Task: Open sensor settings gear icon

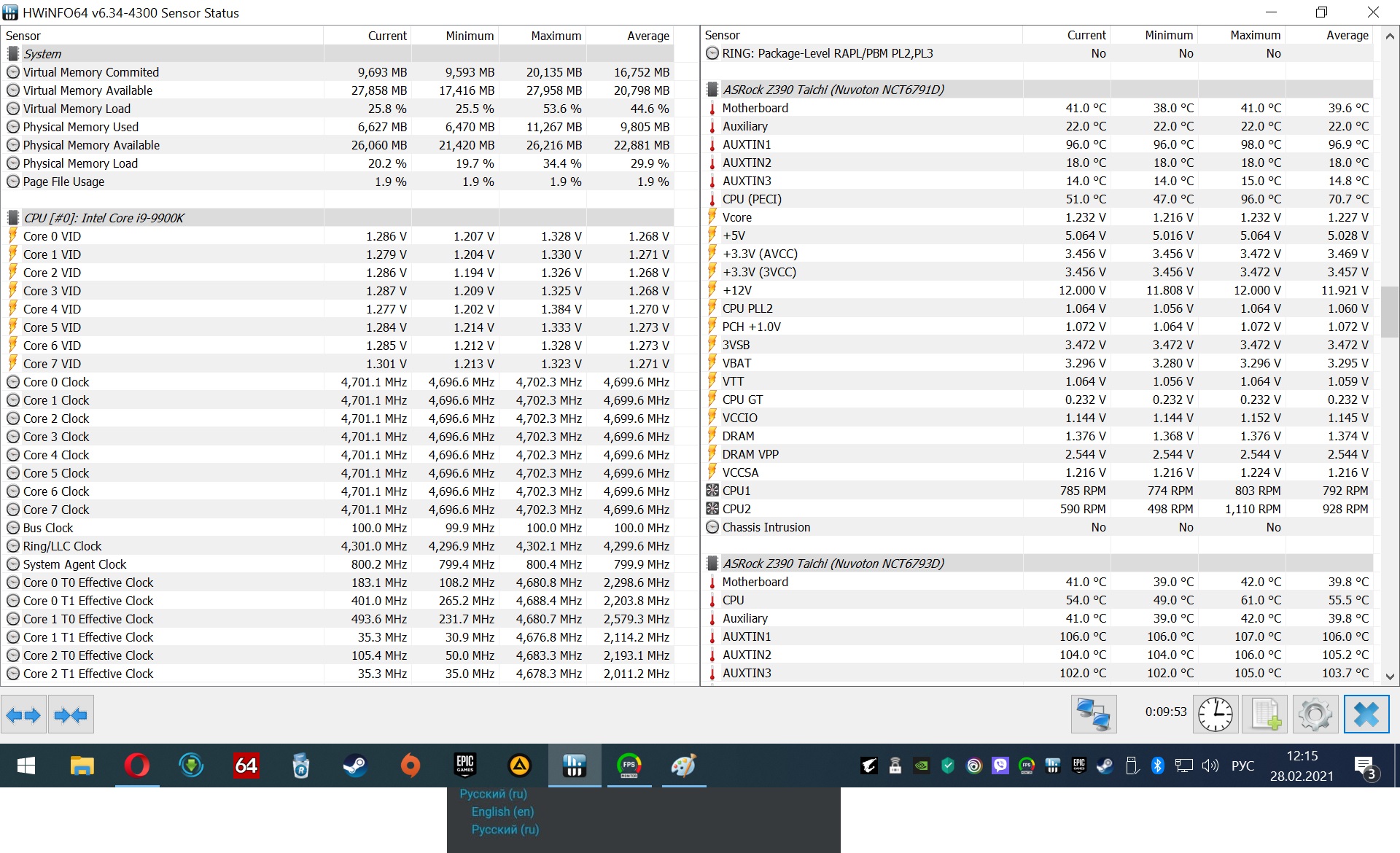Action: [x=1315, y=714]
